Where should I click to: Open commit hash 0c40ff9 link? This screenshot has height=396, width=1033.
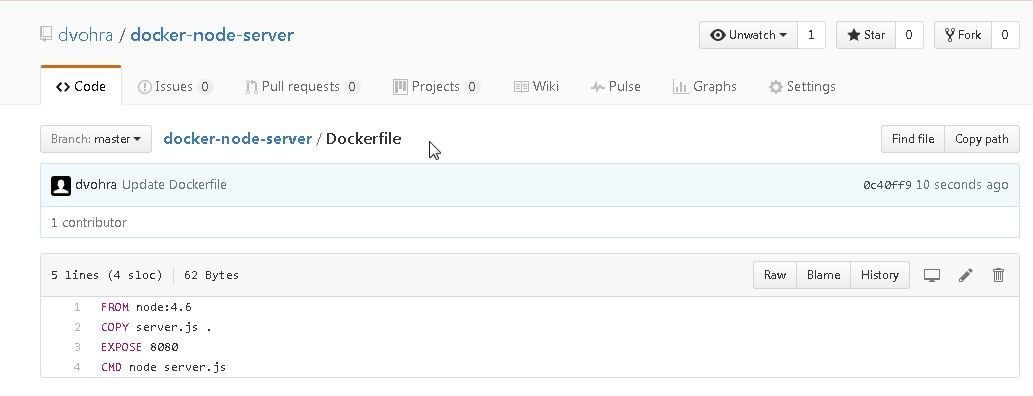pyautogui.click(x=887, y=185)
